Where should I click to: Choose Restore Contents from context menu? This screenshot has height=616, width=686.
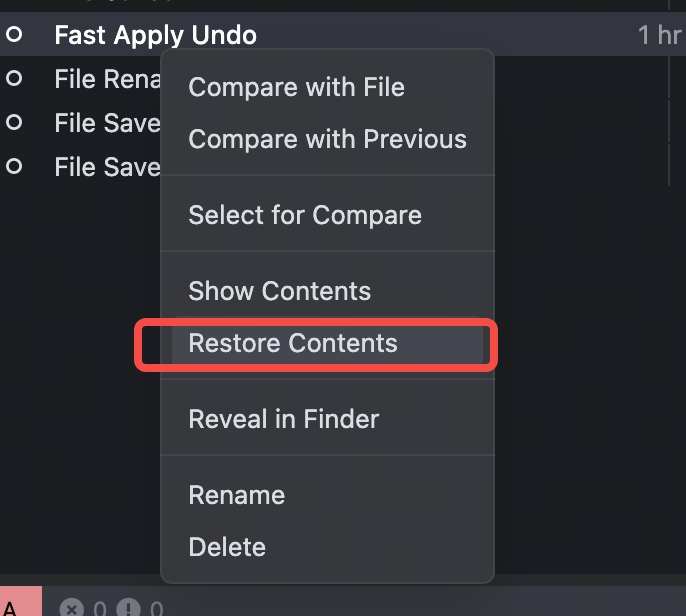coord(293,343)
